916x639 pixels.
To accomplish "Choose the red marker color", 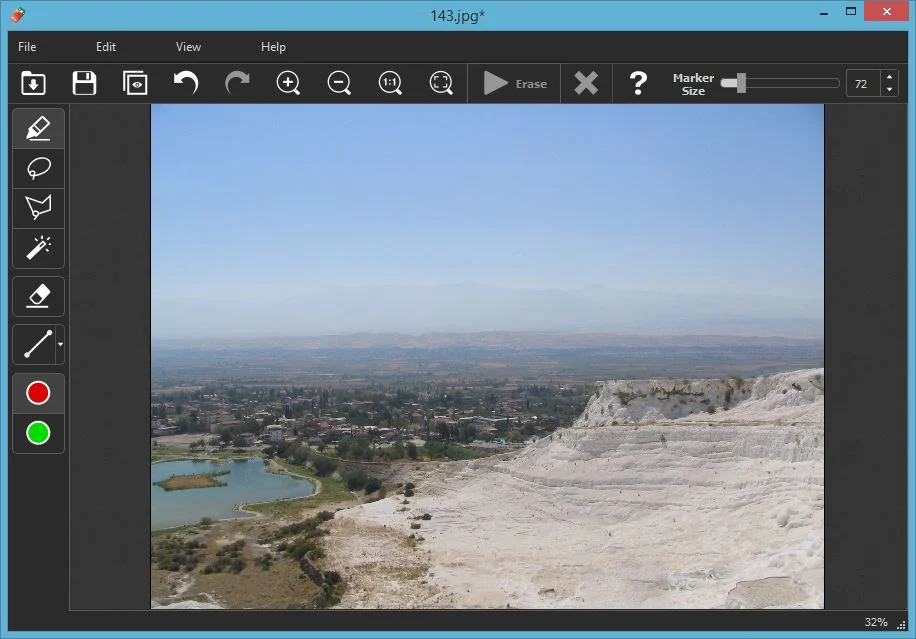I will [x=38, y=393].
